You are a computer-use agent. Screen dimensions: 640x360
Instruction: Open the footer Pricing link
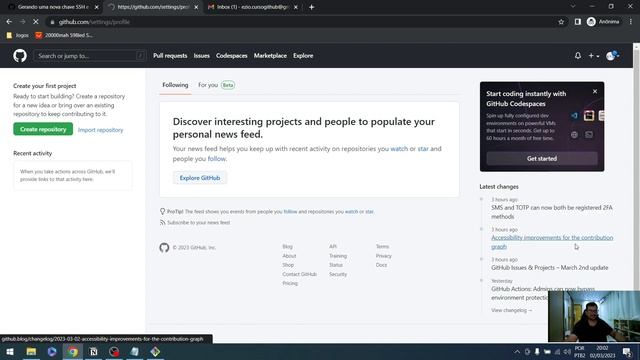tap(290, 283)
